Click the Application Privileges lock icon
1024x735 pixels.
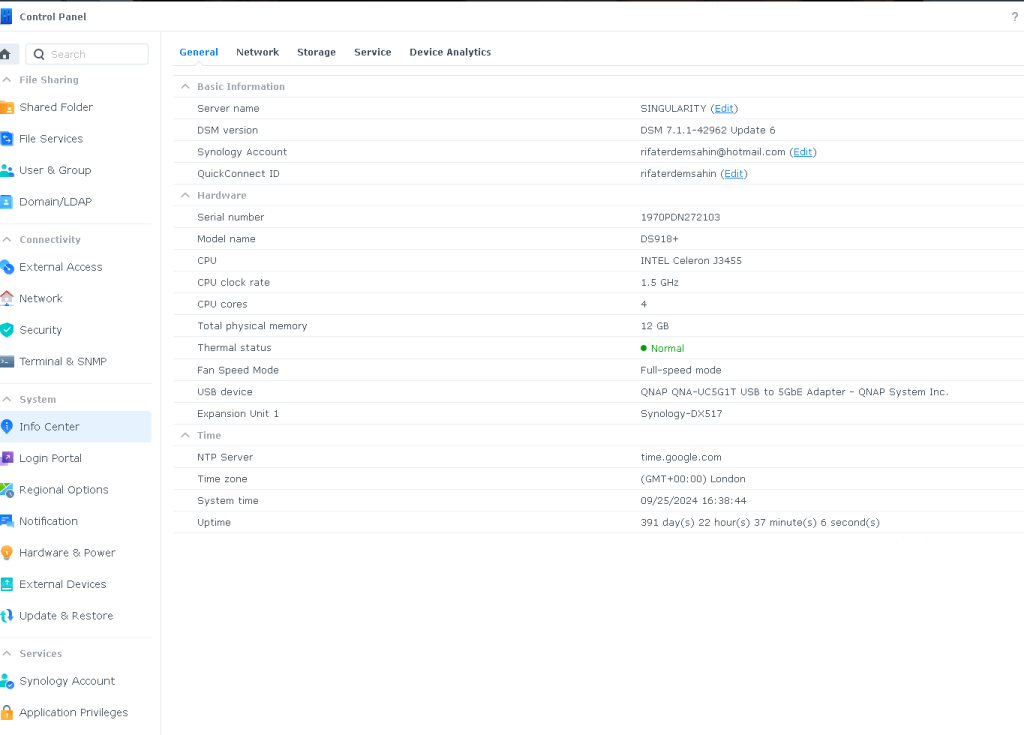7,712
